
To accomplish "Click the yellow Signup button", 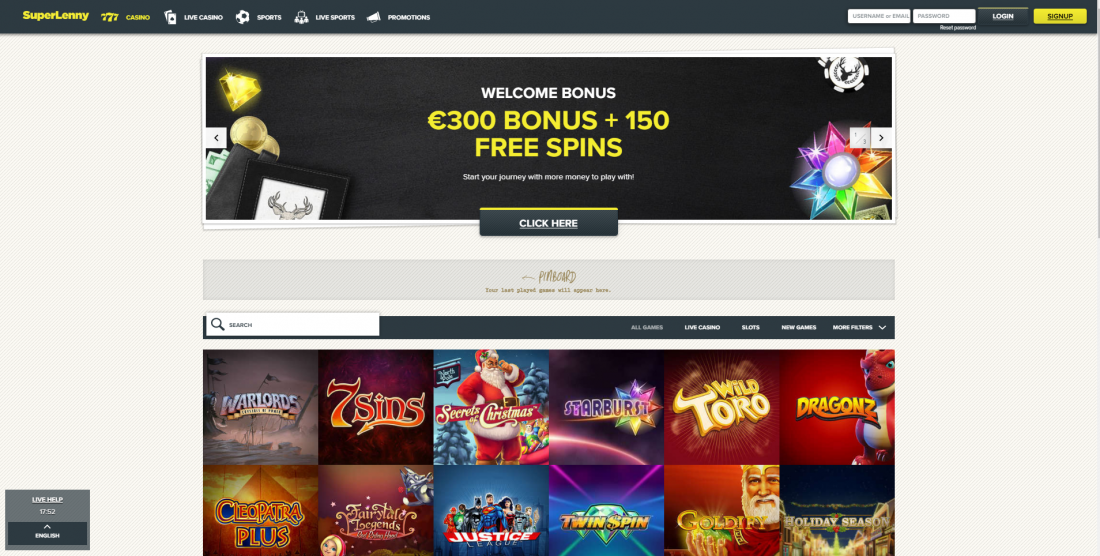I will [1059, 16].
